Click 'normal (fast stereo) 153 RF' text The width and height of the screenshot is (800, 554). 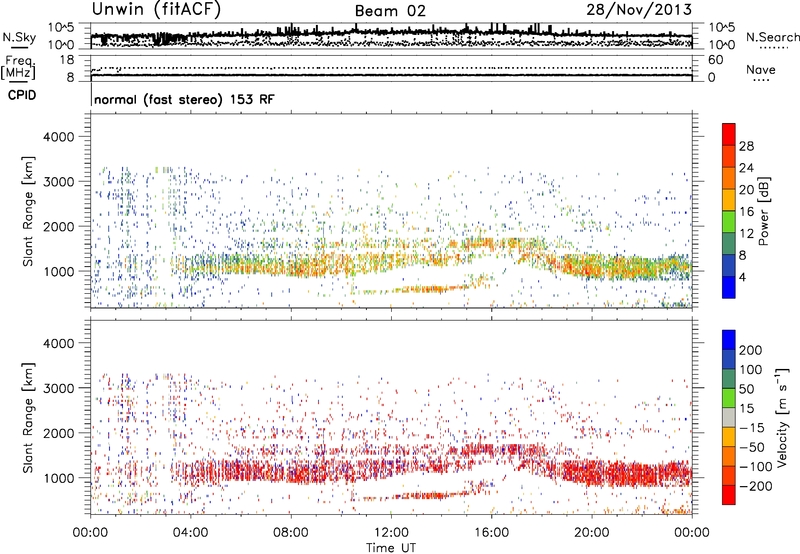(x=184, y=99)
